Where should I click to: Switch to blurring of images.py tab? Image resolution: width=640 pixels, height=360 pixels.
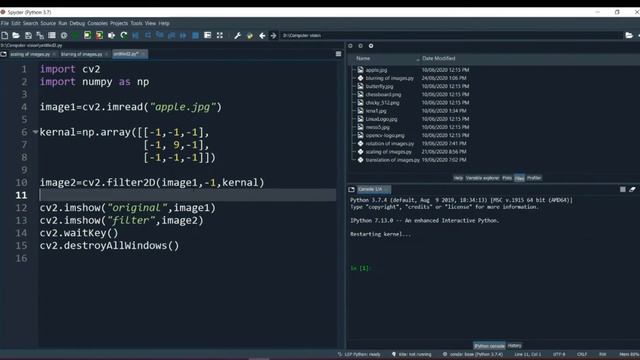tap(84, 54)
